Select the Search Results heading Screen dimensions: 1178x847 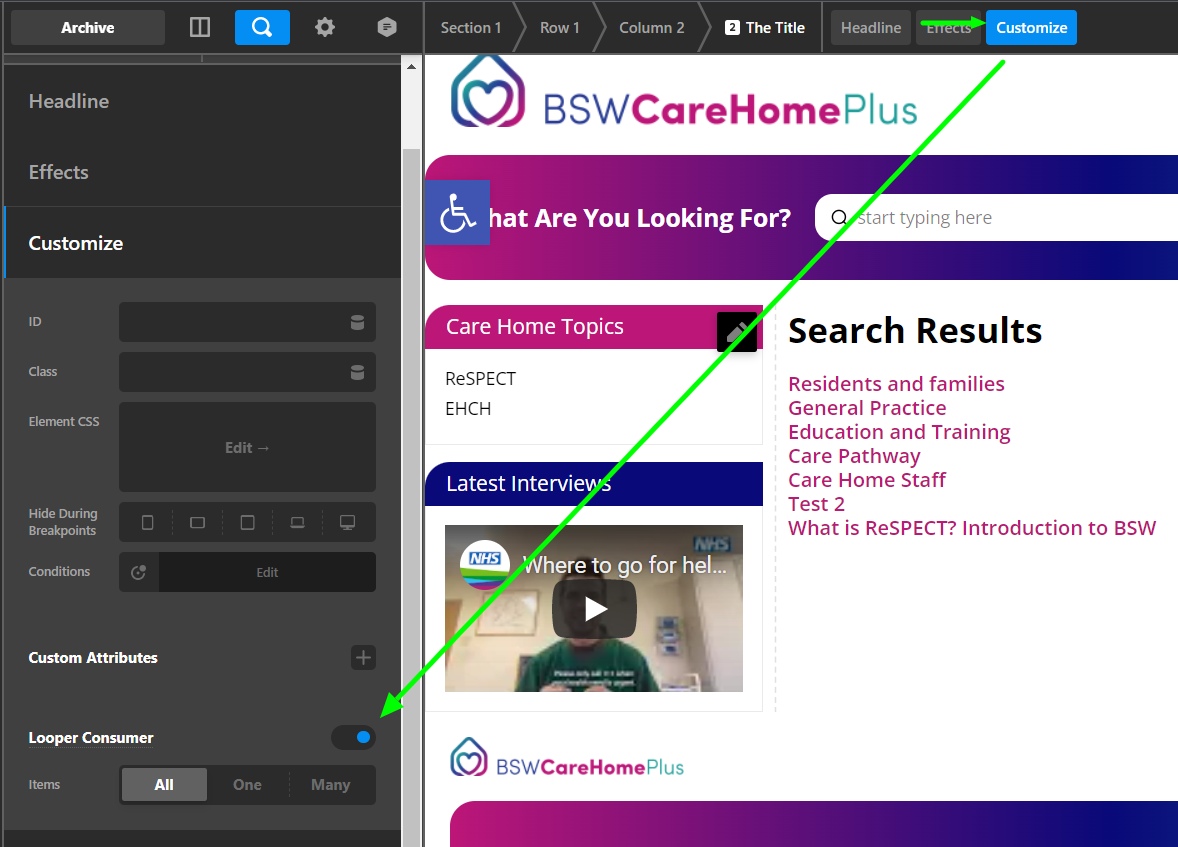(x=915, y=331)
